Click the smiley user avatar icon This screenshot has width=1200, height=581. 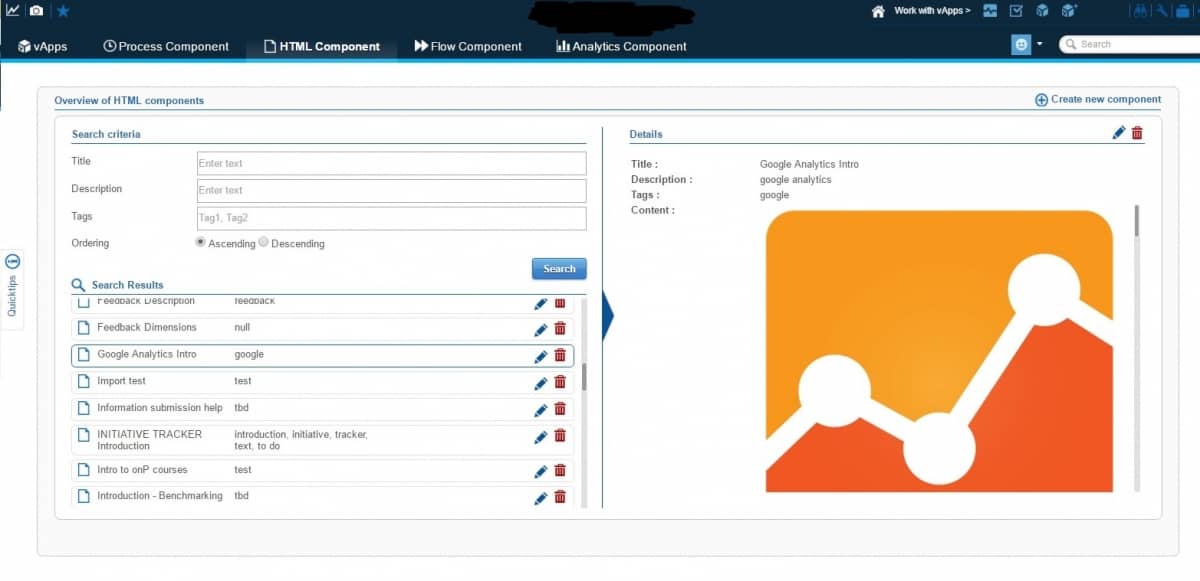click(x=1021, y=45)
